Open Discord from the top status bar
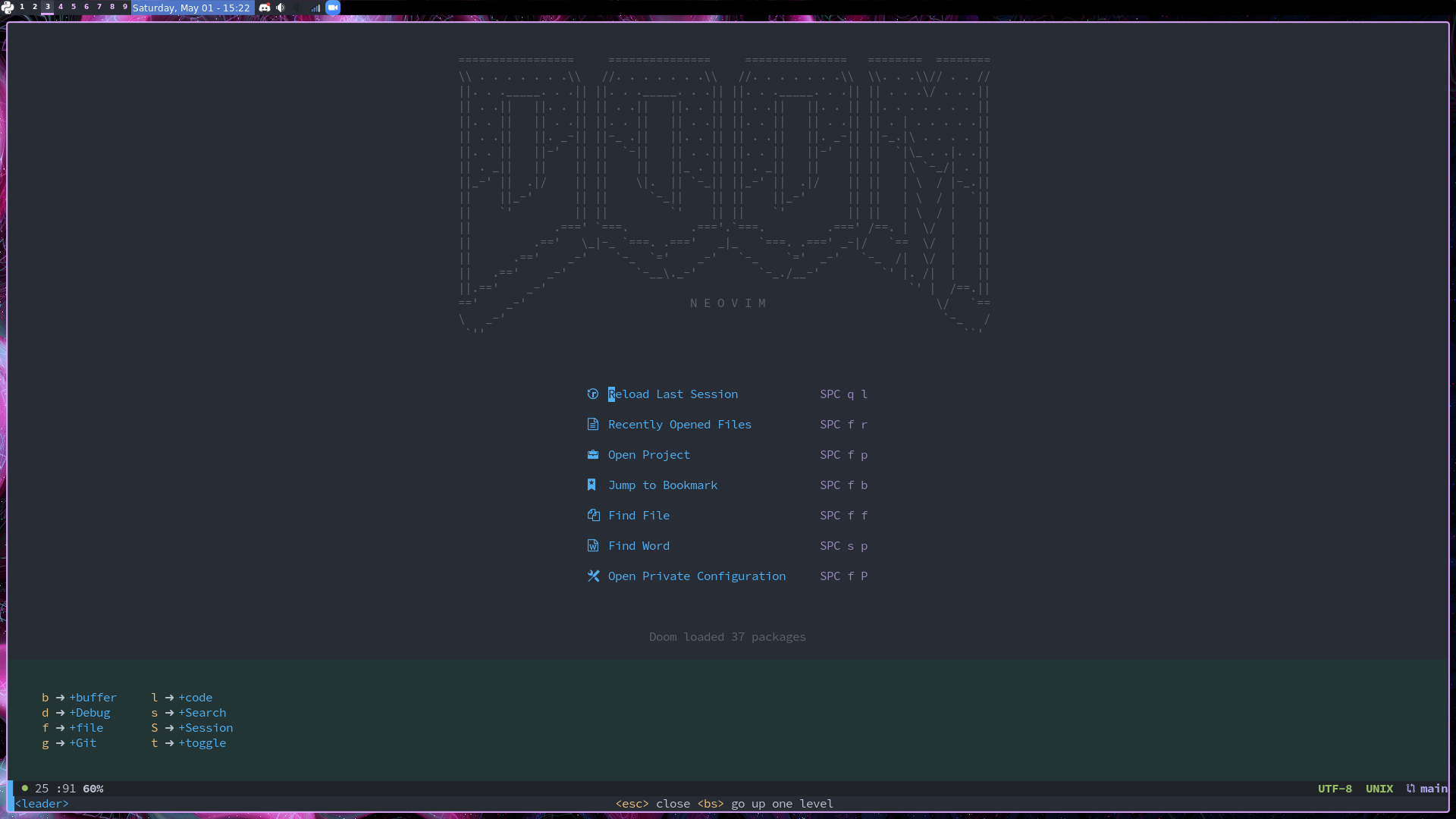Viewport: 1456px width, 819px height. 264,8
